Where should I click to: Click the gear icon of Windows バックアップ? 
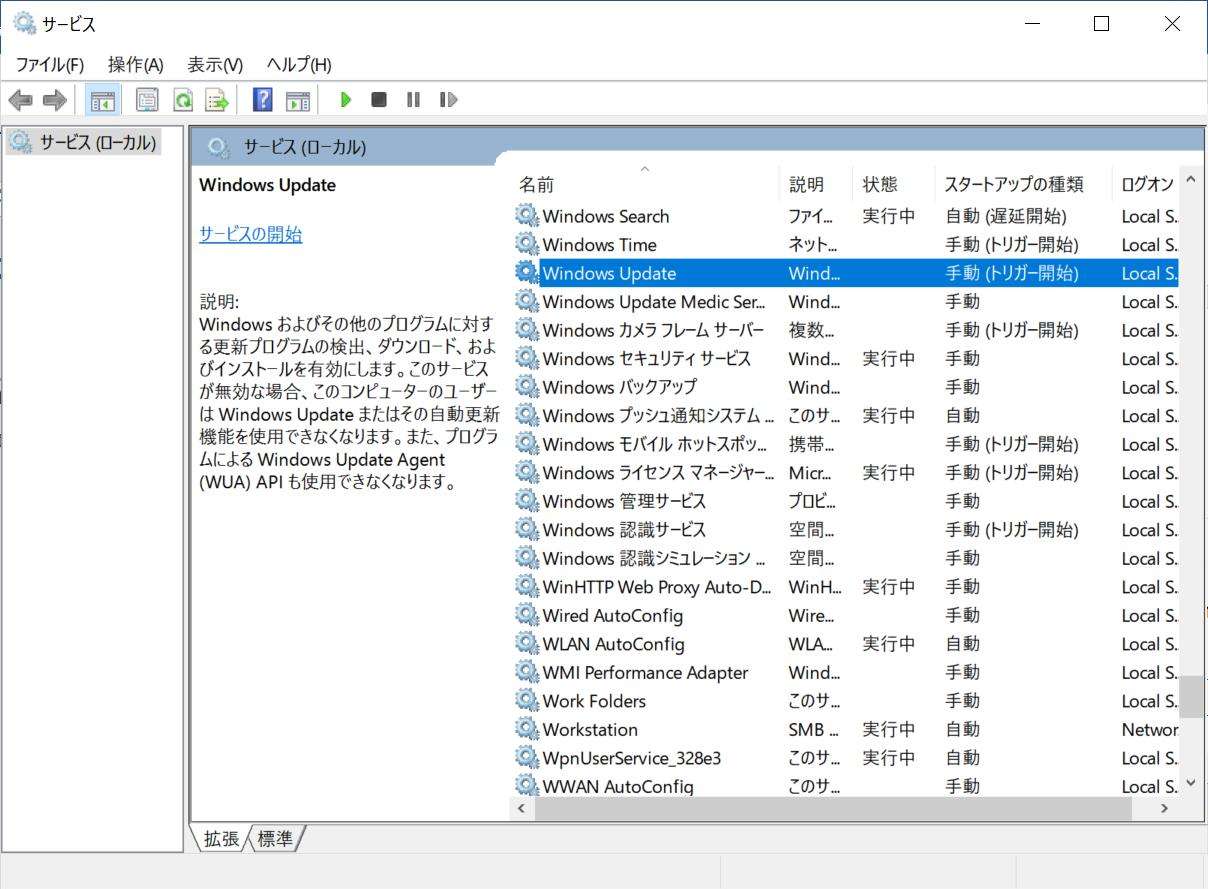tap(527, 387)
